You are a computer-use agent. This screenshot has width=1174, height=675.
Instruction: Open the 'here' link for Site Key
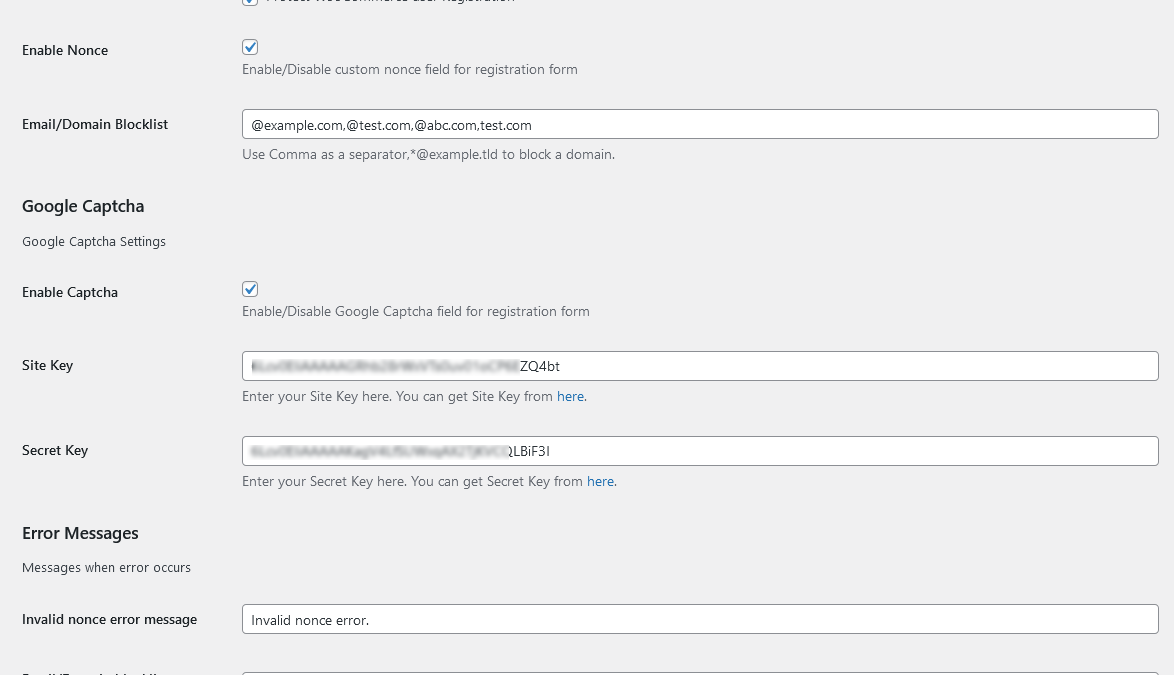coord(570,396)
